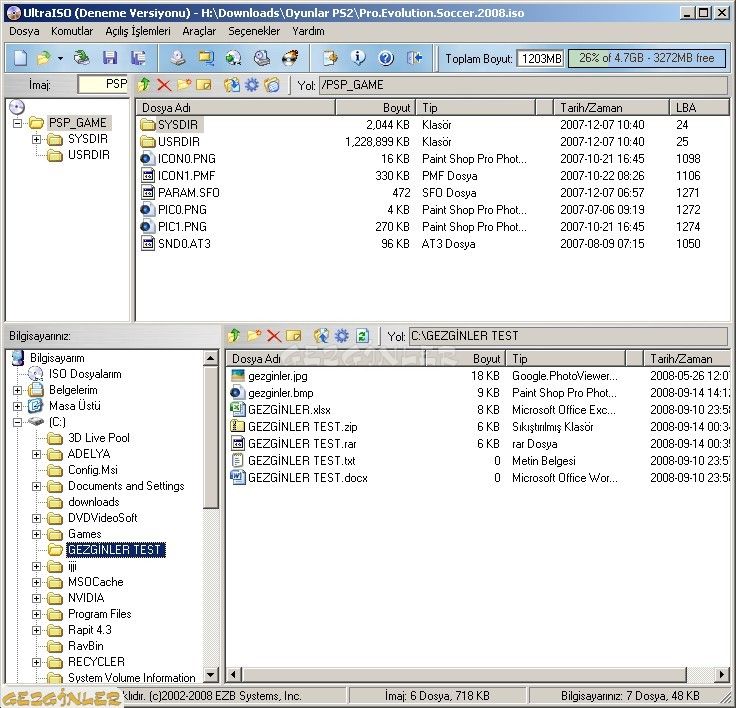Click the New image blank-page icon
The image size is (736, 708).
(x=20, y=58)
